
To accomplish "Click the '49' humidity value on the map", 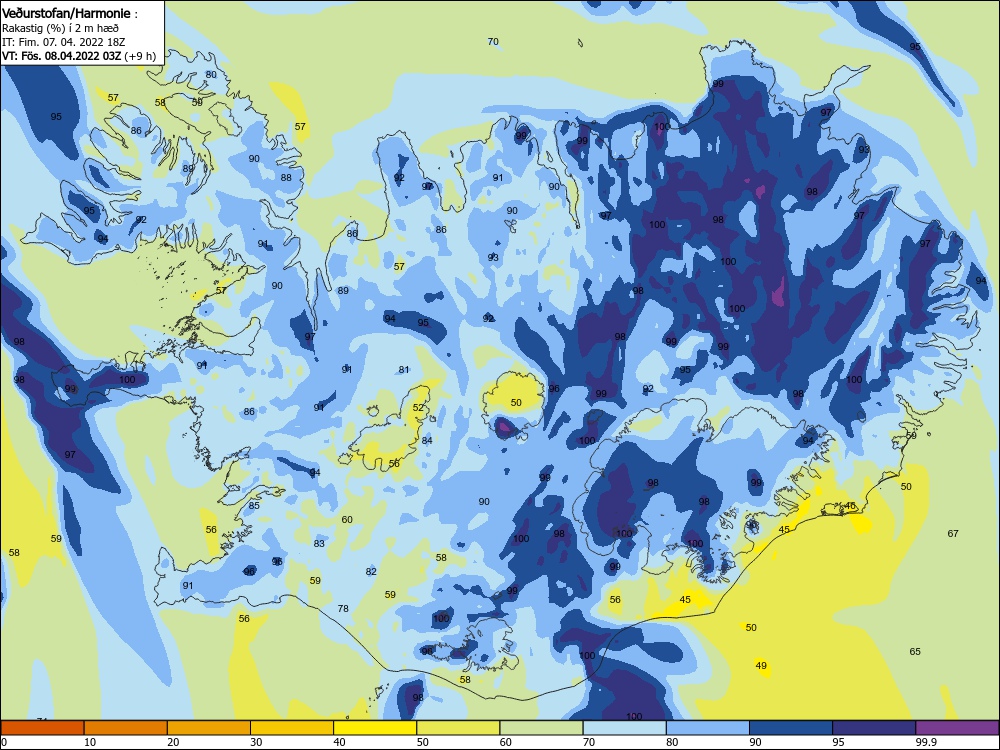I will [761, 666].
